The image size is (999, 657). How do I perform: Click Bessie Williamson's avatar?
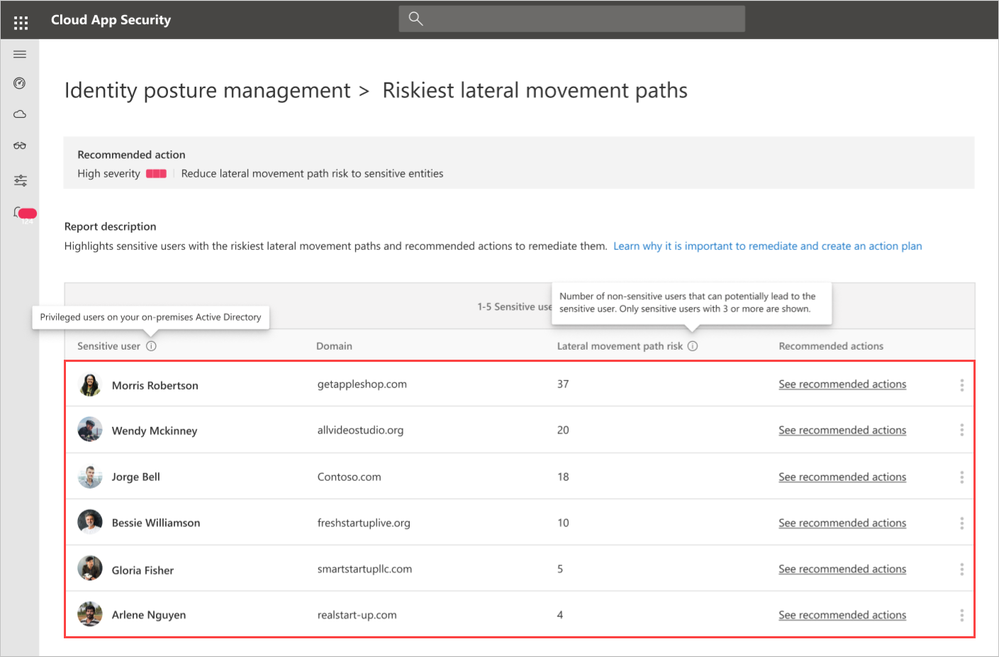tap(90, 522)
